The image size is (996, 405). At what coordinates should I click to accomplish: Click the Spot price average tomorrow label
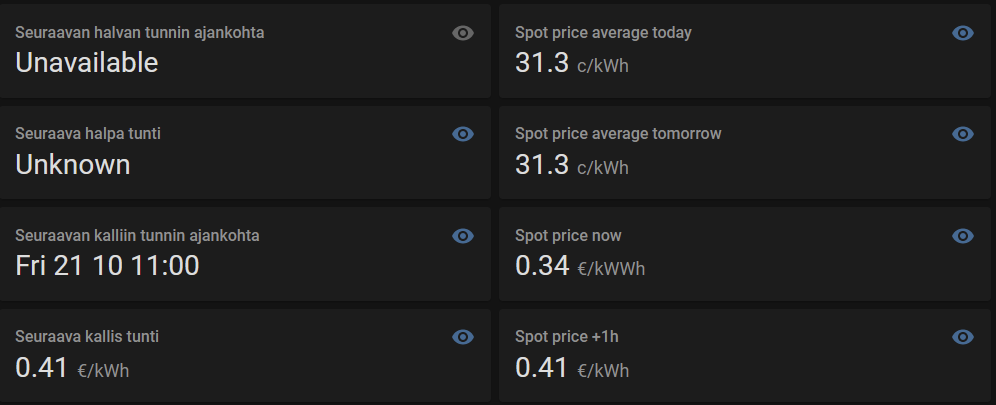click(x=618, y=134)
